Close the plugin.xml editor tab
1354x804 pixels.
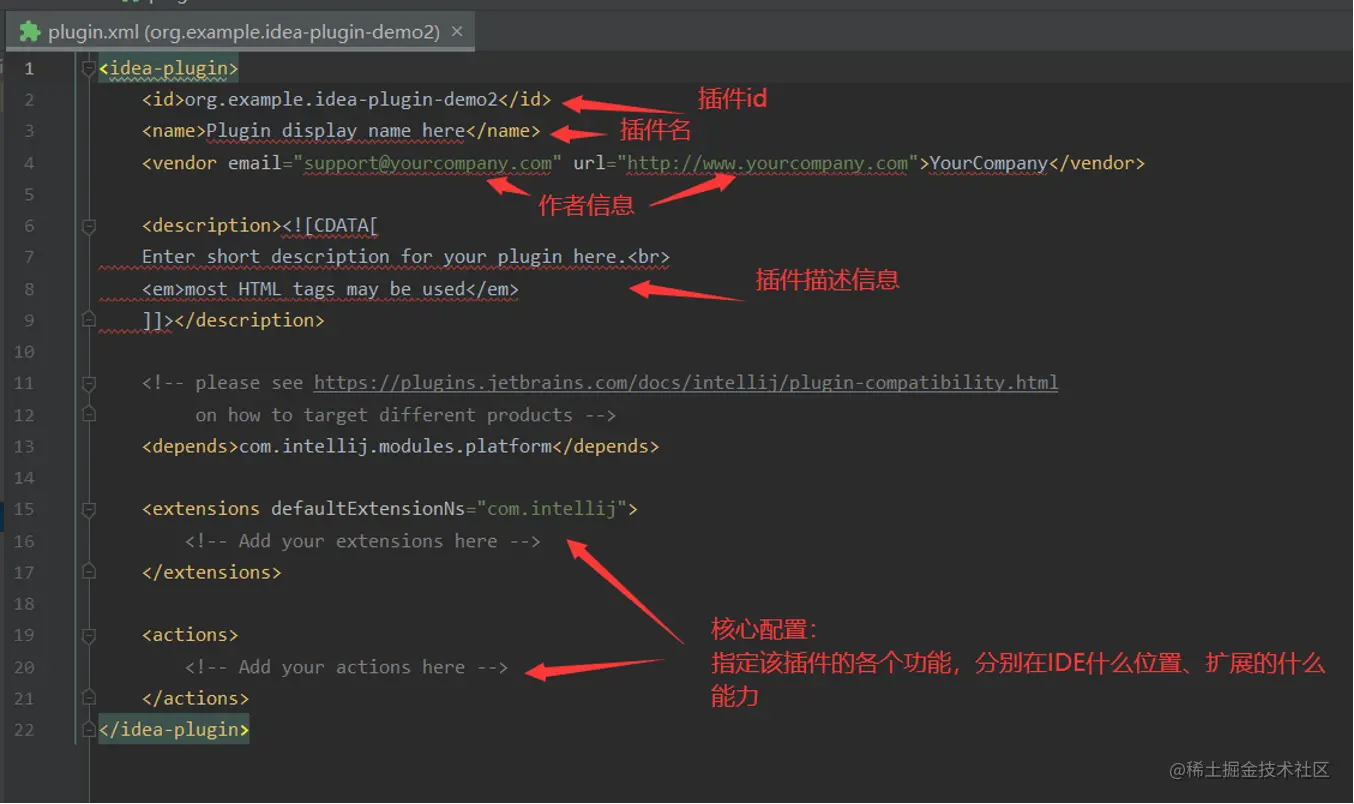[457, 32]
